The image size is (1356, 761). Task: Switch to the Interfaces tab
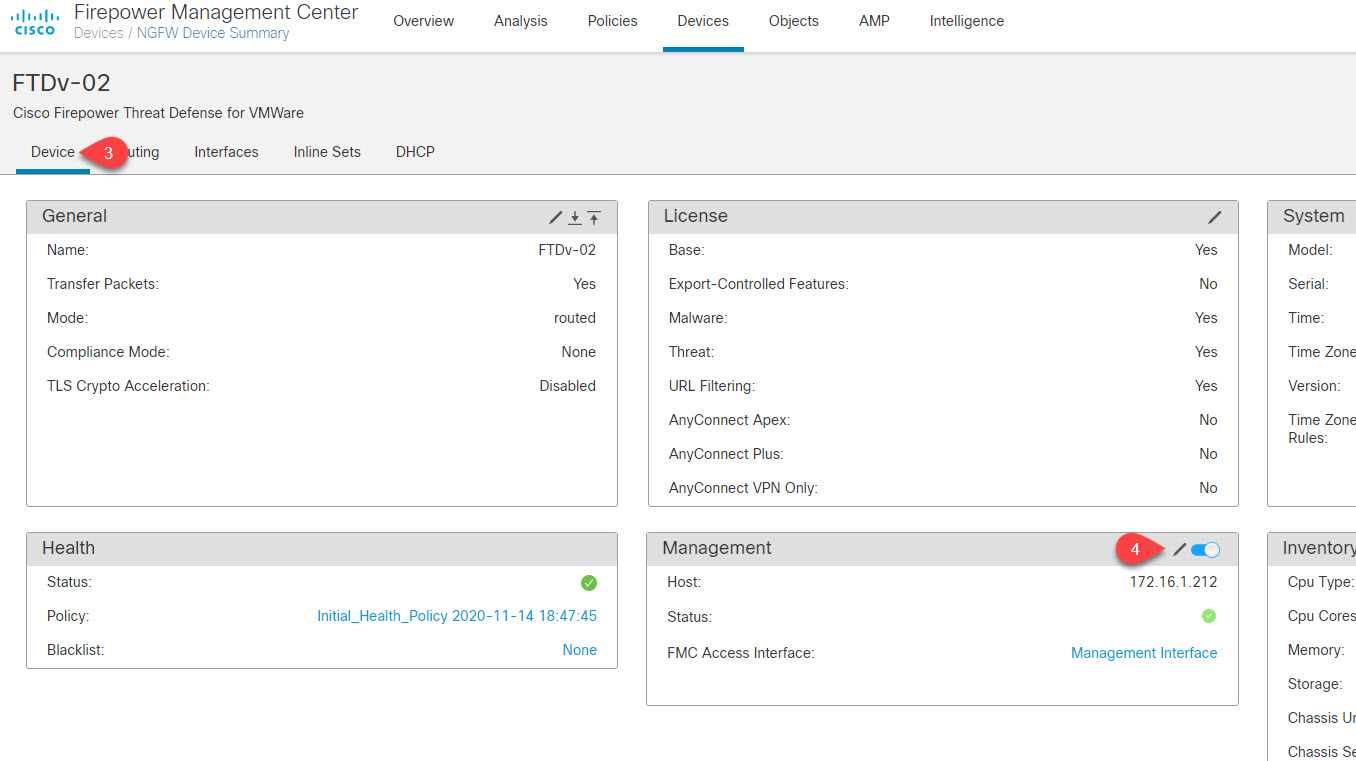(226, 151)
